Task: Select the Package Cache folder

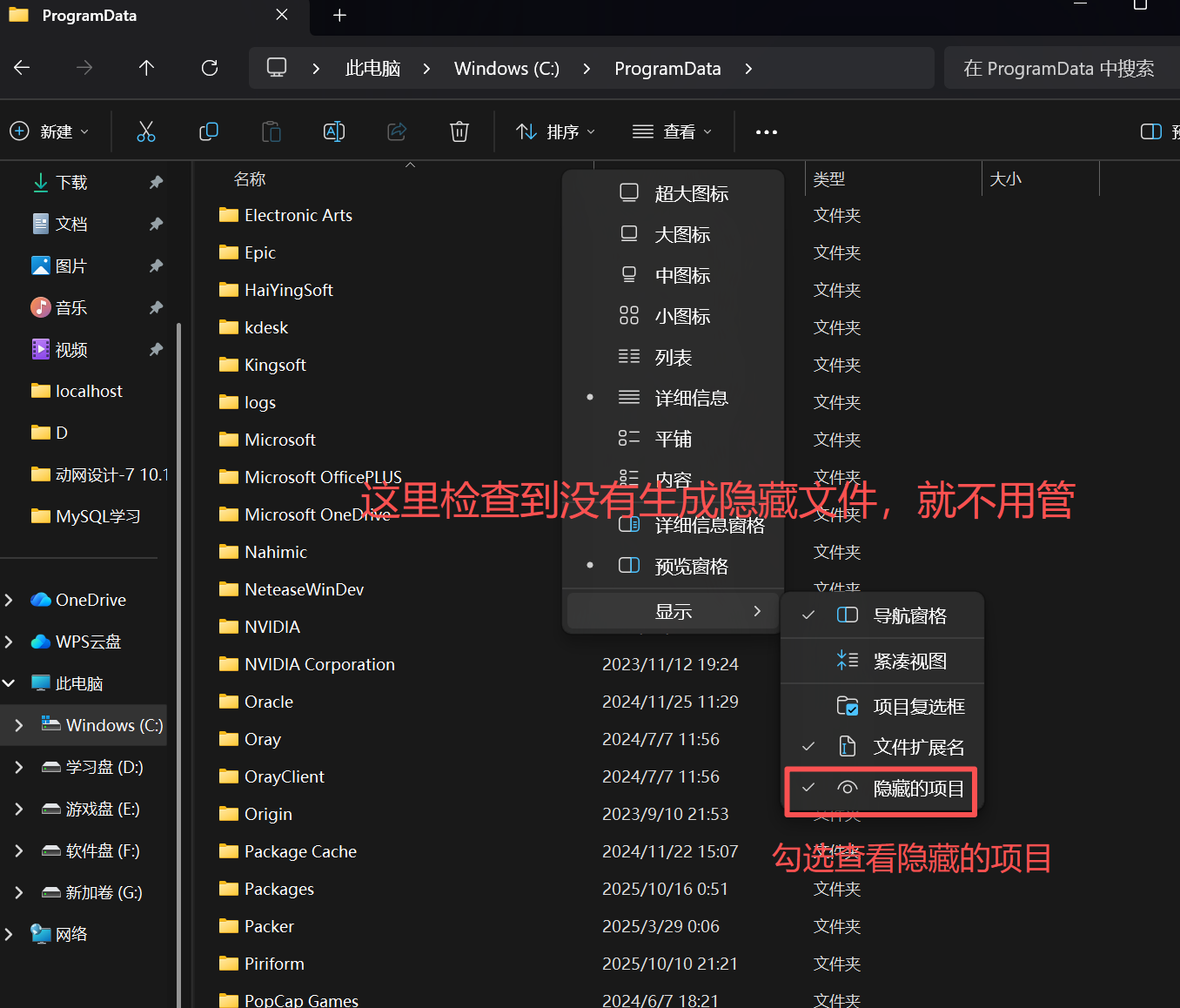Action: [300, 851]
